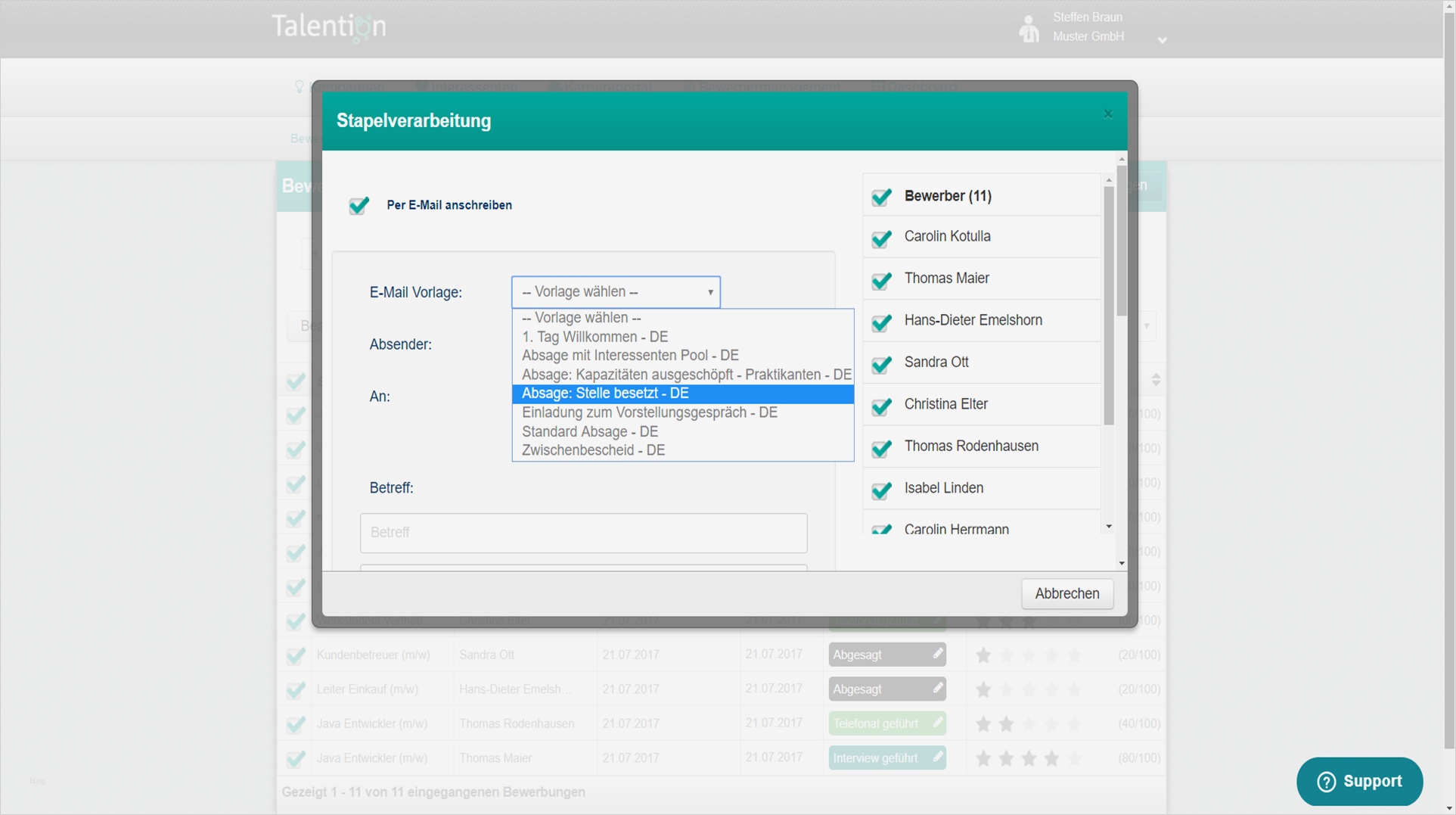Toggle the row checkbox for Kundenbetreuer (m/w)
Image resolution: width=1456 pixels, height=815 pixels.
point(295,655)
